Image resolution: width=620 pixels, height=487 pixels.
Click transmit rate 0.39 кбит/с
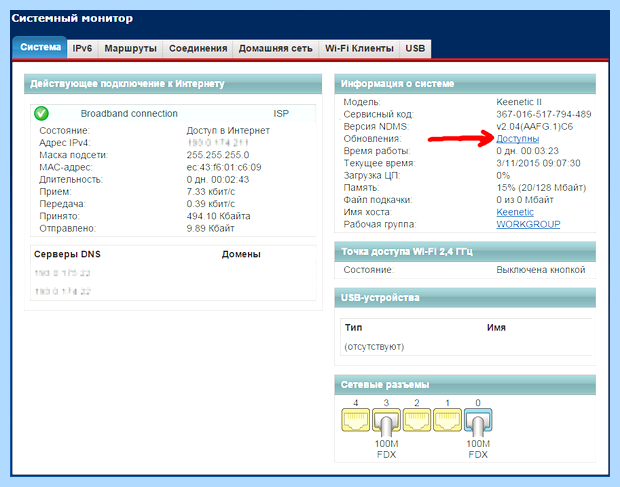(x=211, y=204)
